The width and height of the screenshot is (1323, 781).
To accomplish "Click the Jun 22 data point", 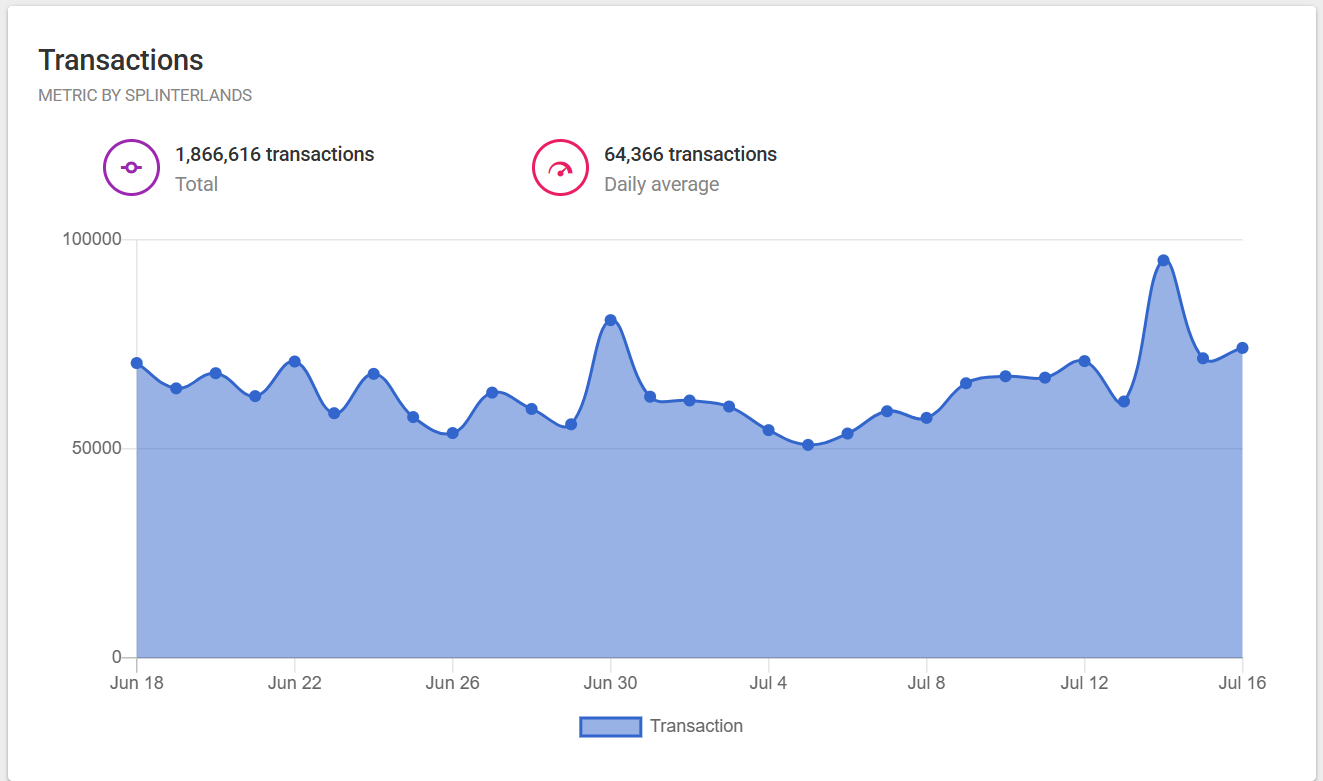I will point(294,361).
